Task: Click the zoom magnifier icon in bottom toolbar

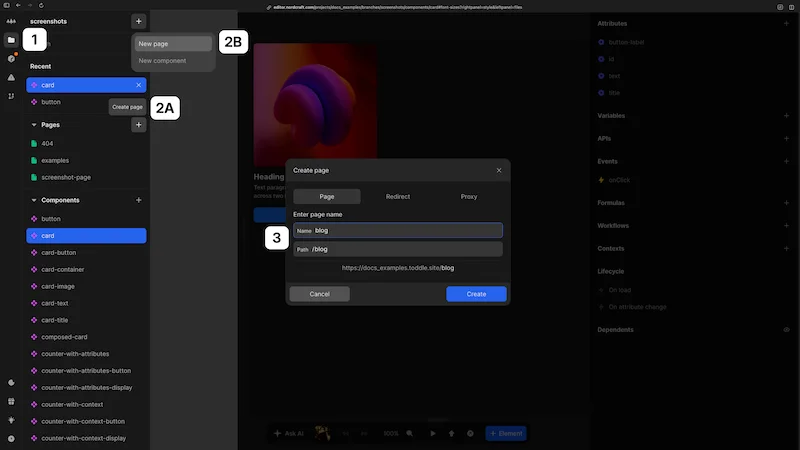Action: point(410,434)
